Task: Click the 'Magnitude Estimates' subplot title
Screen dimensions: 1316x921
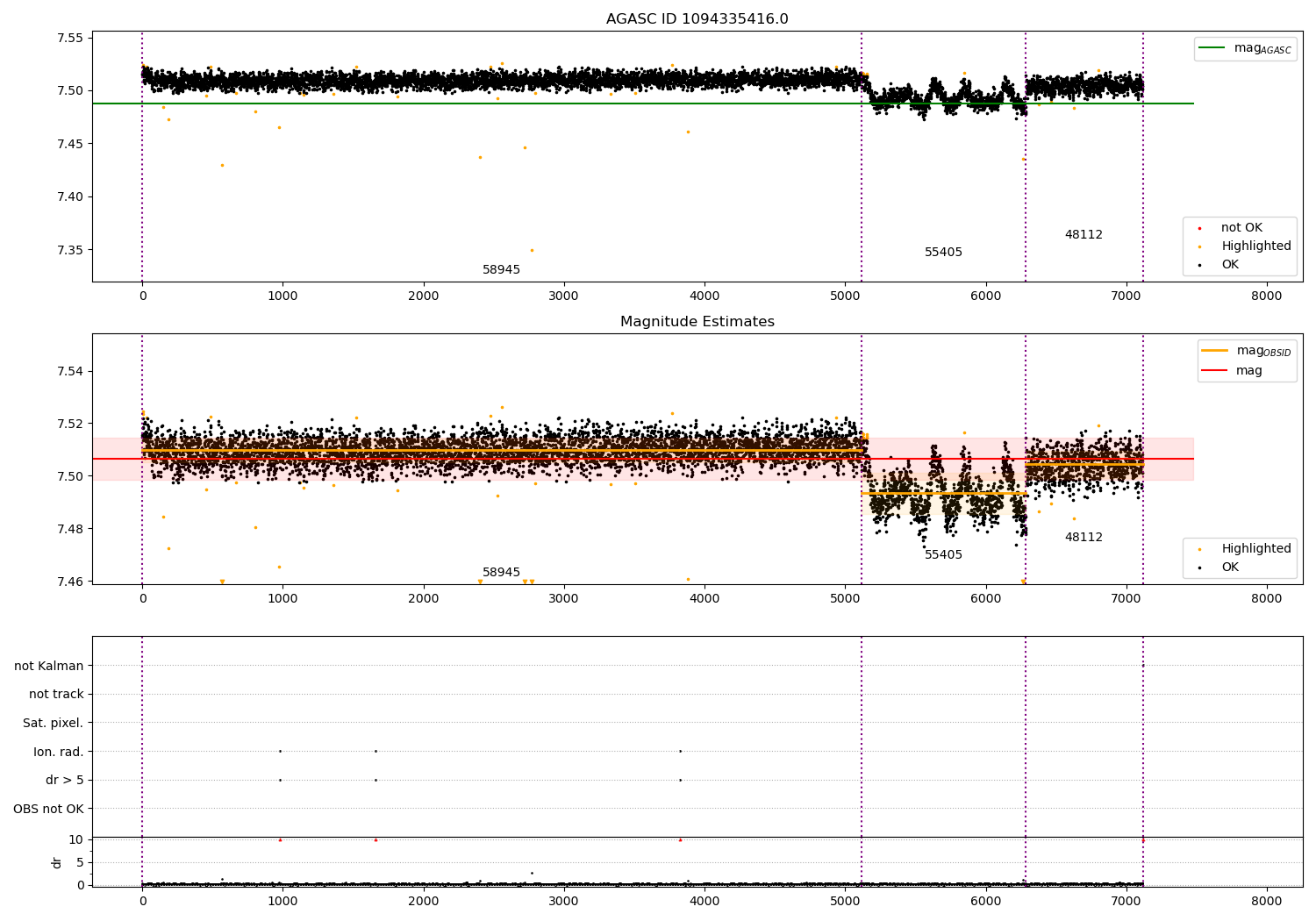Action: tap(697, 322)
